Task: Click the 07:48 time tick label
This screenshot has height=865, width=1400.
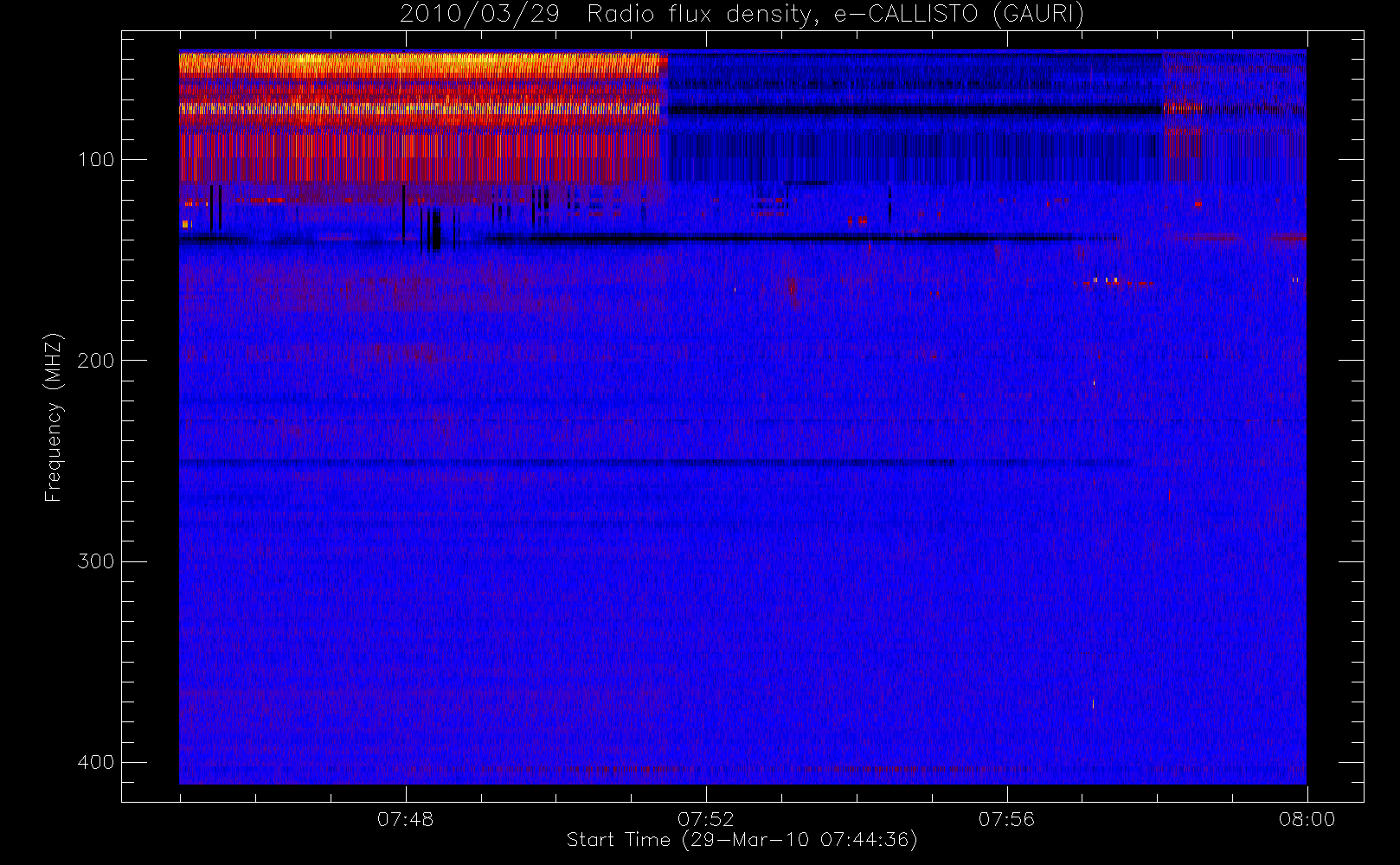Action: 405,819
